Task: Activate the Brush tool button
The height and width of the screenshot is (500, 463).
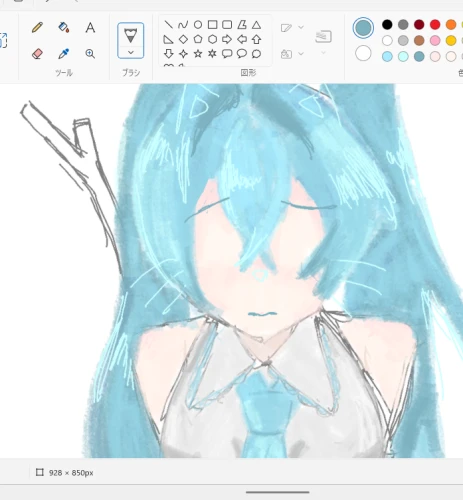Action: point(131,35)
